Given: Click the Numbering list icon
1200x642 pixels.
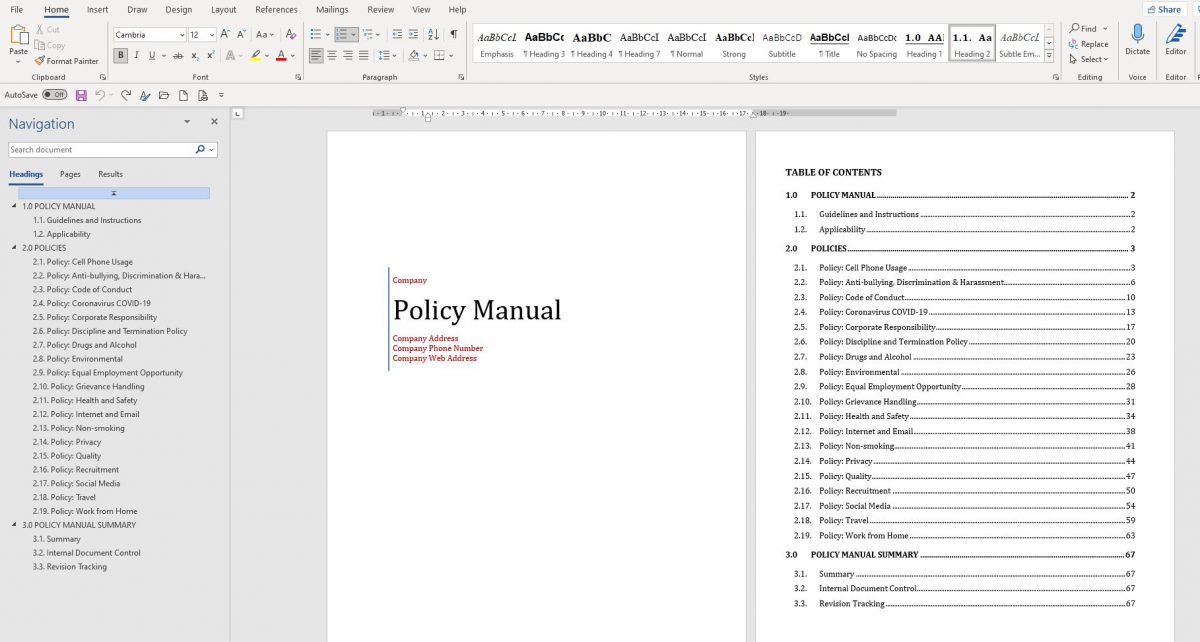Looking at the screenshot, I should (342, 35).
